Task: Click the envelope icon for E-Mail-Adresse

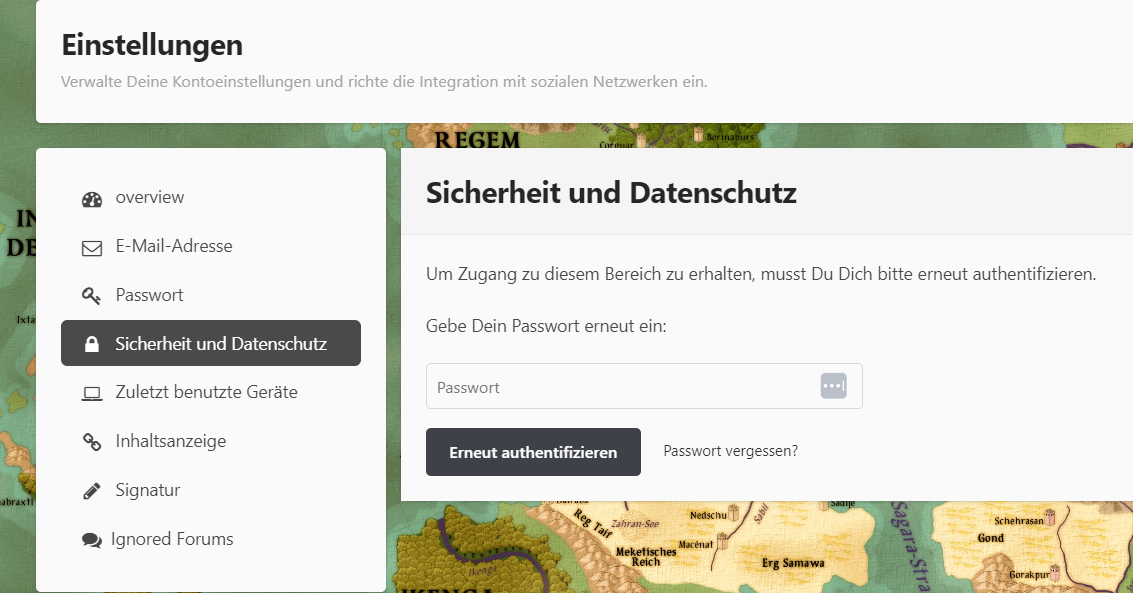Action: coord(92,247)
